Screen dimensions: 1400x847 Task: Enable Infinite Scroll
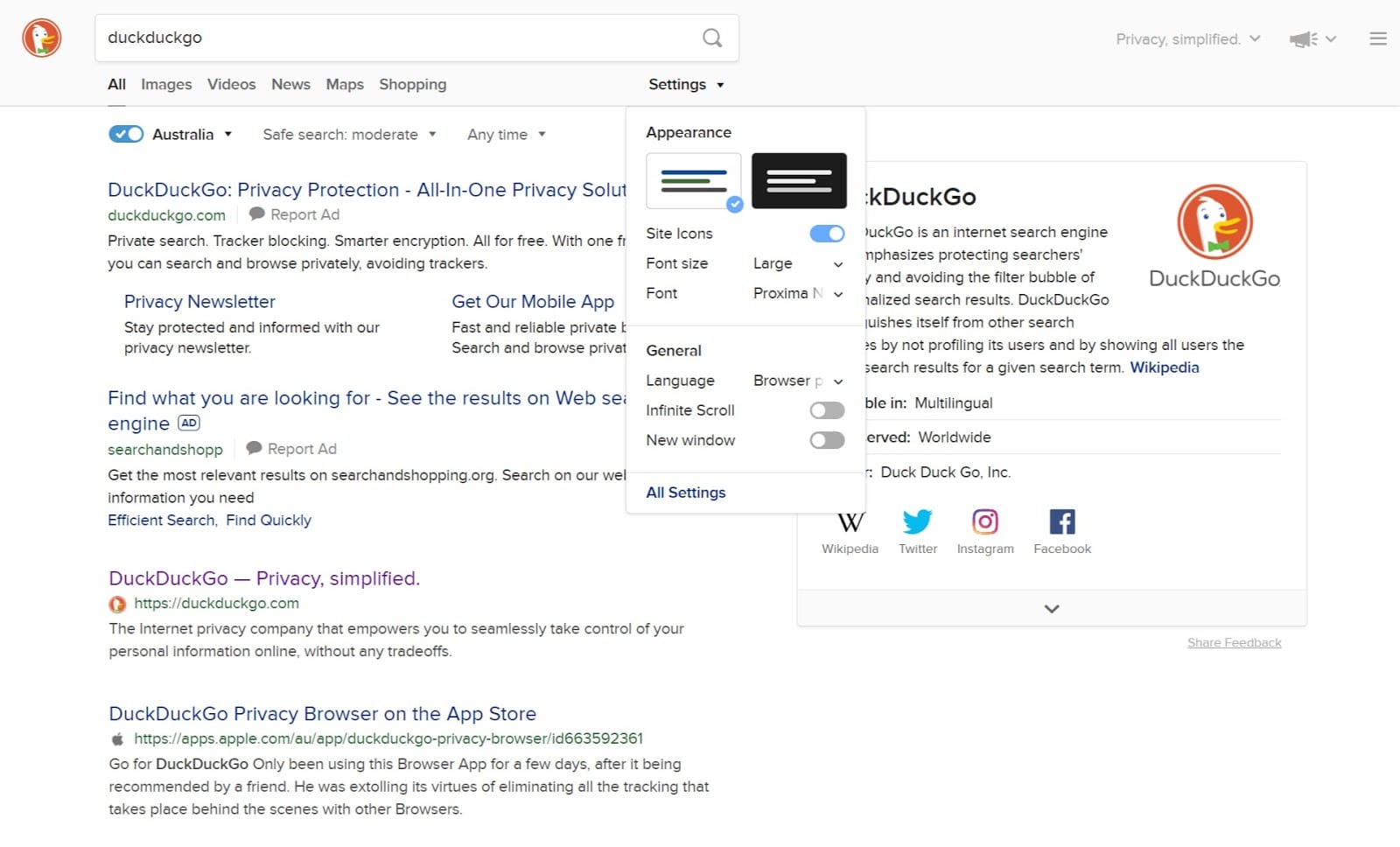[x=826, y=409]
